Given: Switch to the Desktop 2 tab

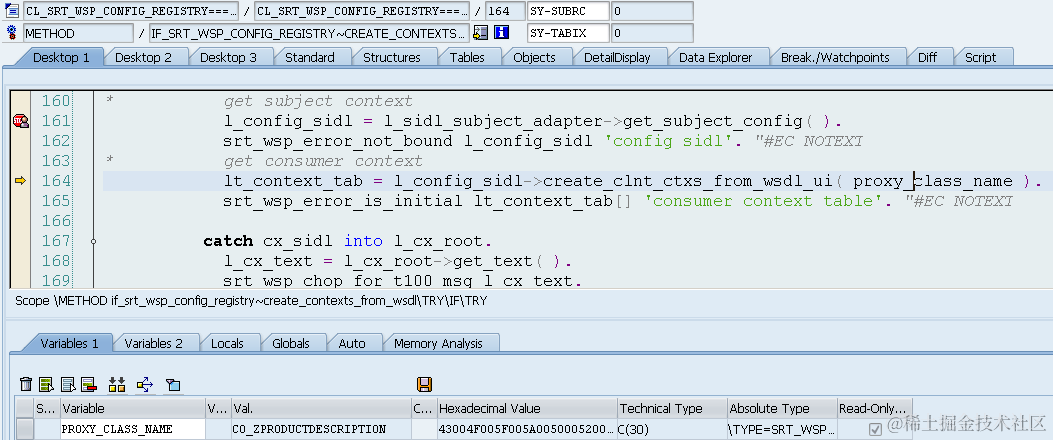Looking at the screenshot, I should [143, 57].
